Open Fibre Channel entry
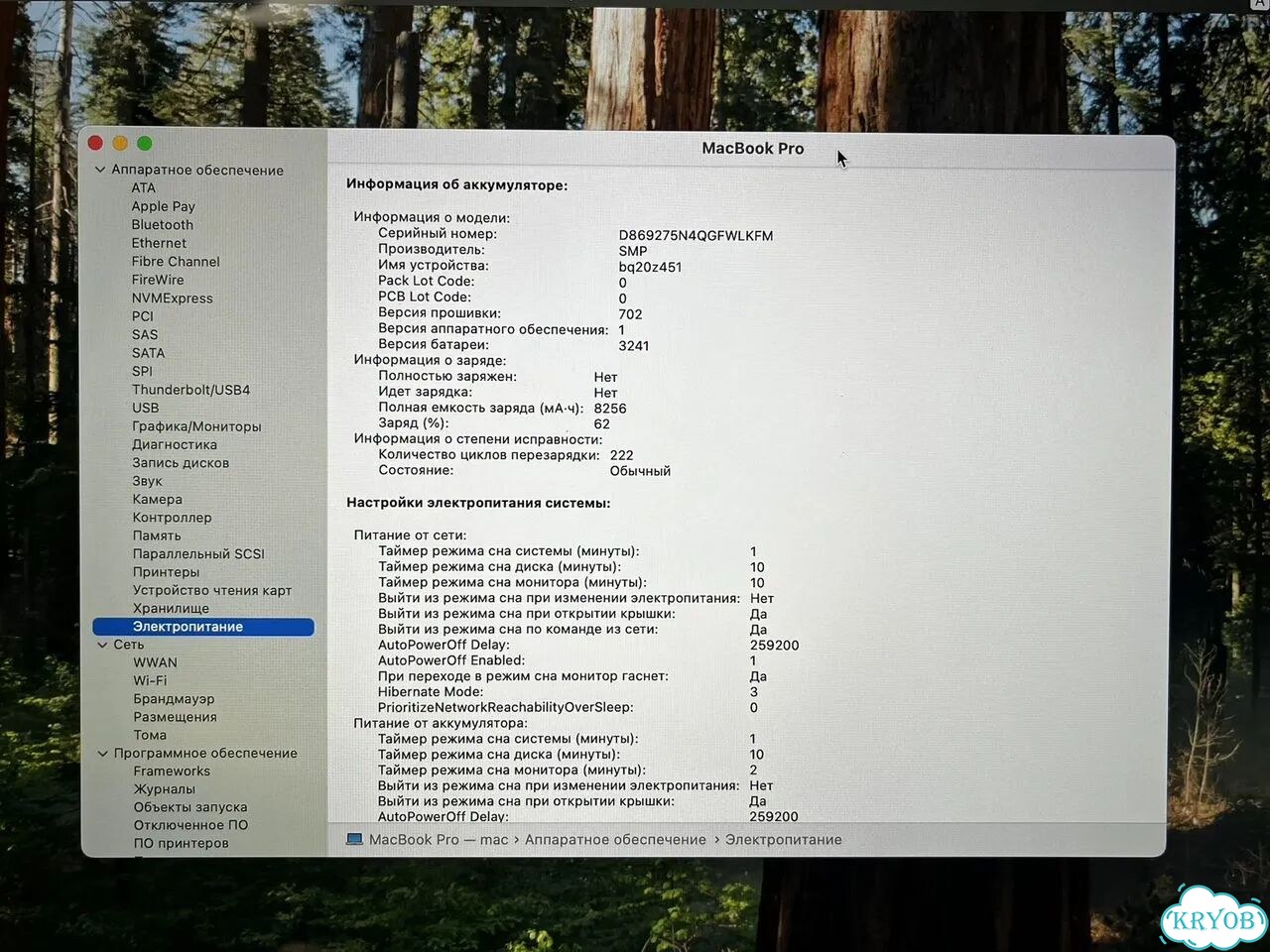1270x952 pixels. [x=176, y=262]
